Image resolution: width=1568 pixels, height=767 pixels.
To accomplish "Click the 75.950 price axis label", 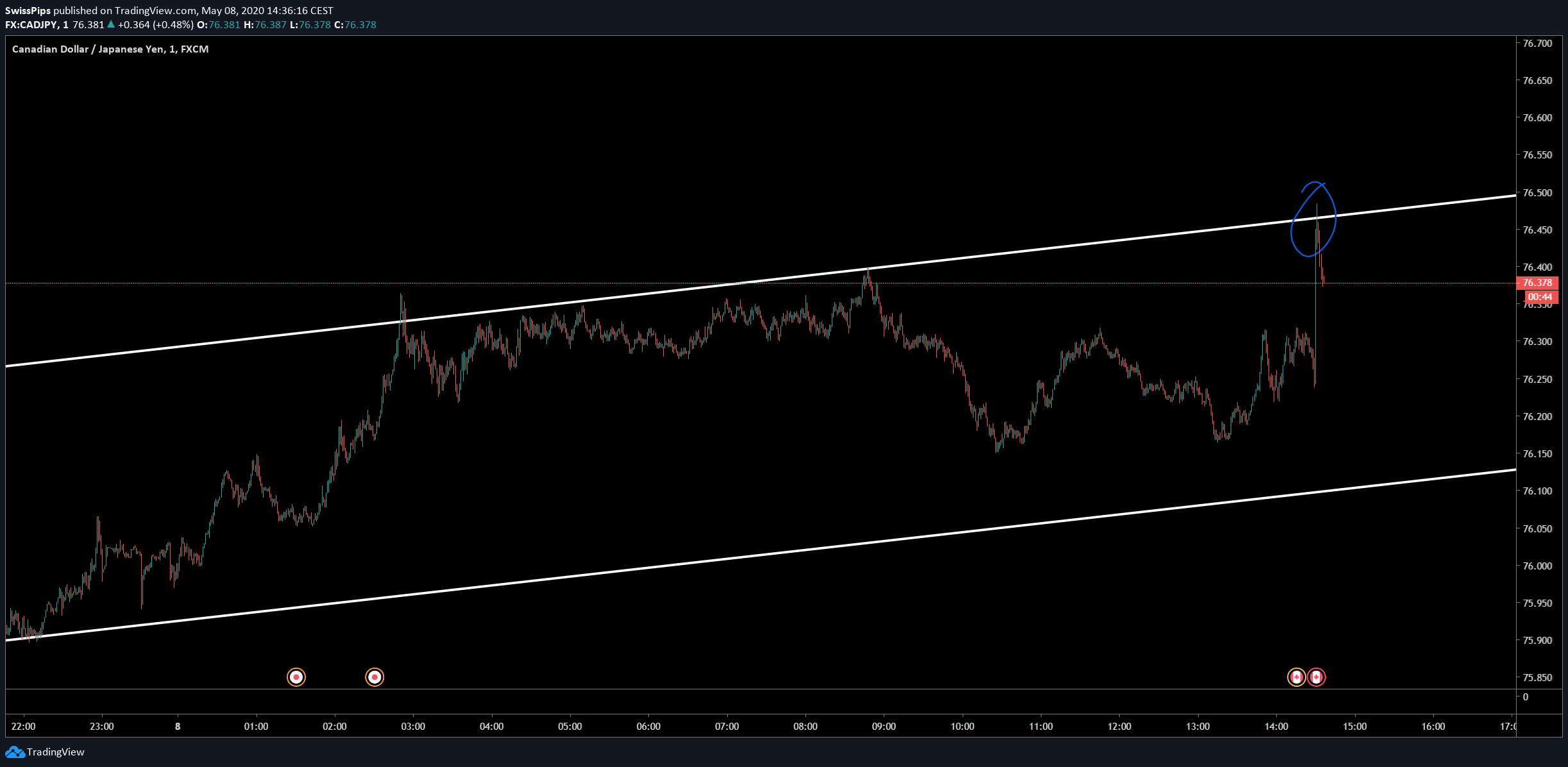I will tap(1537, 603).
